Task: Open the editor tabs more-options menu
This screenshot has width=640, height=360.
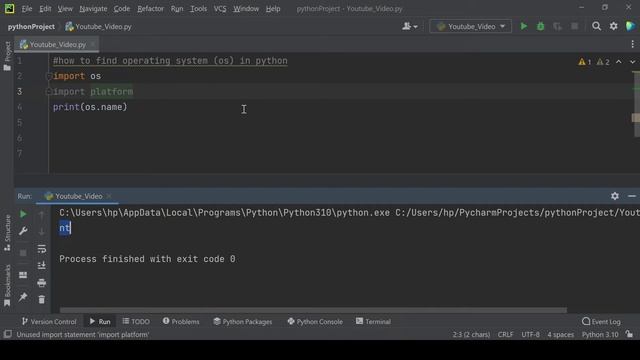Action: coord(632,44)
